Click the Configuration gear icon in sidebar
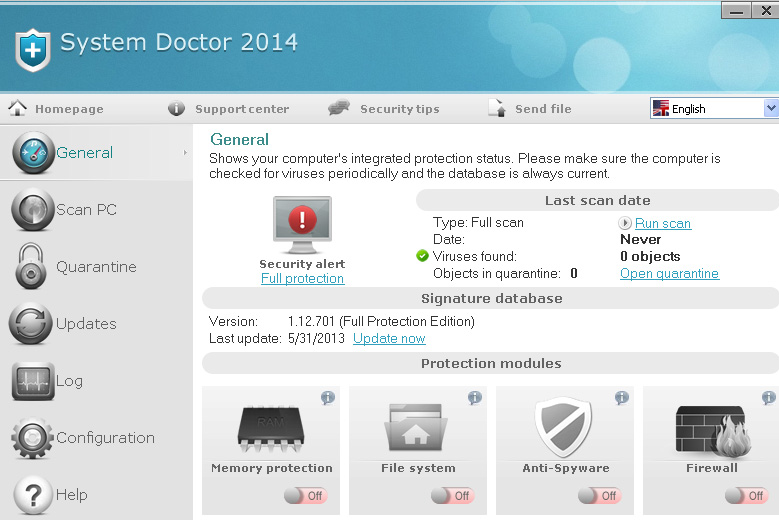Screen dimensions: 779x520 tap(32, 438)
